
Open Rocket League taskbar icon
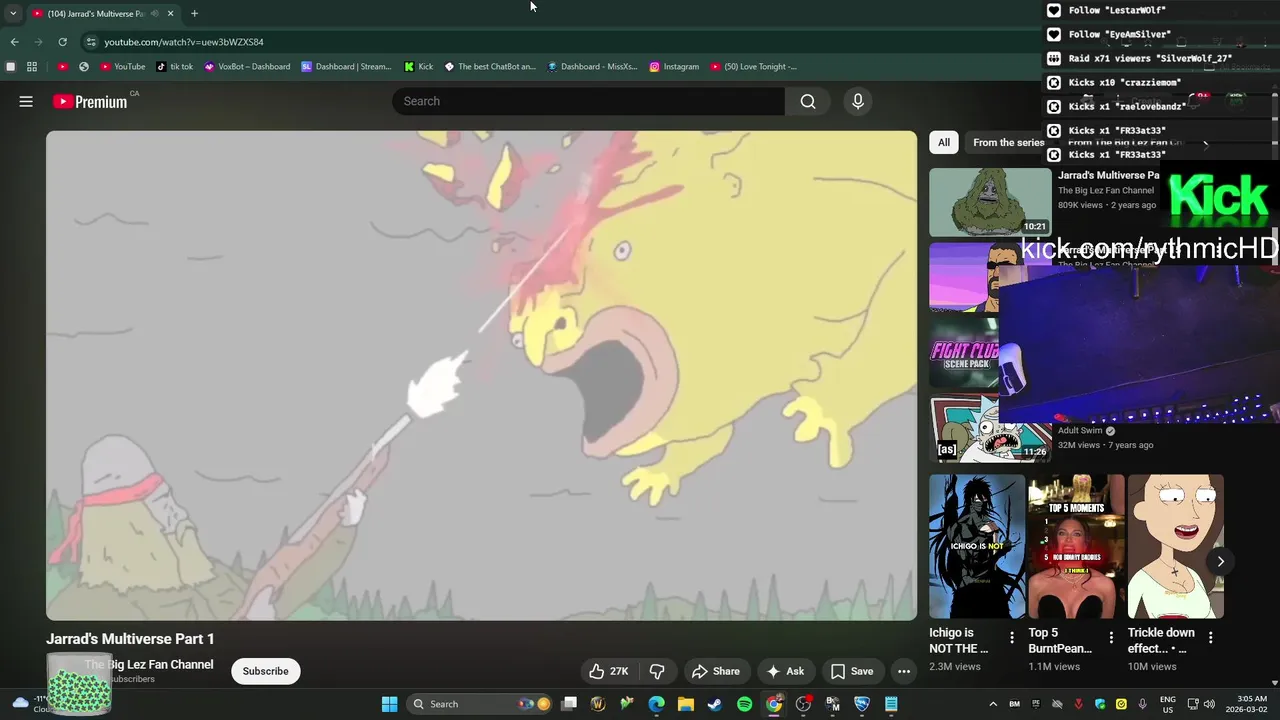point(862,704)
